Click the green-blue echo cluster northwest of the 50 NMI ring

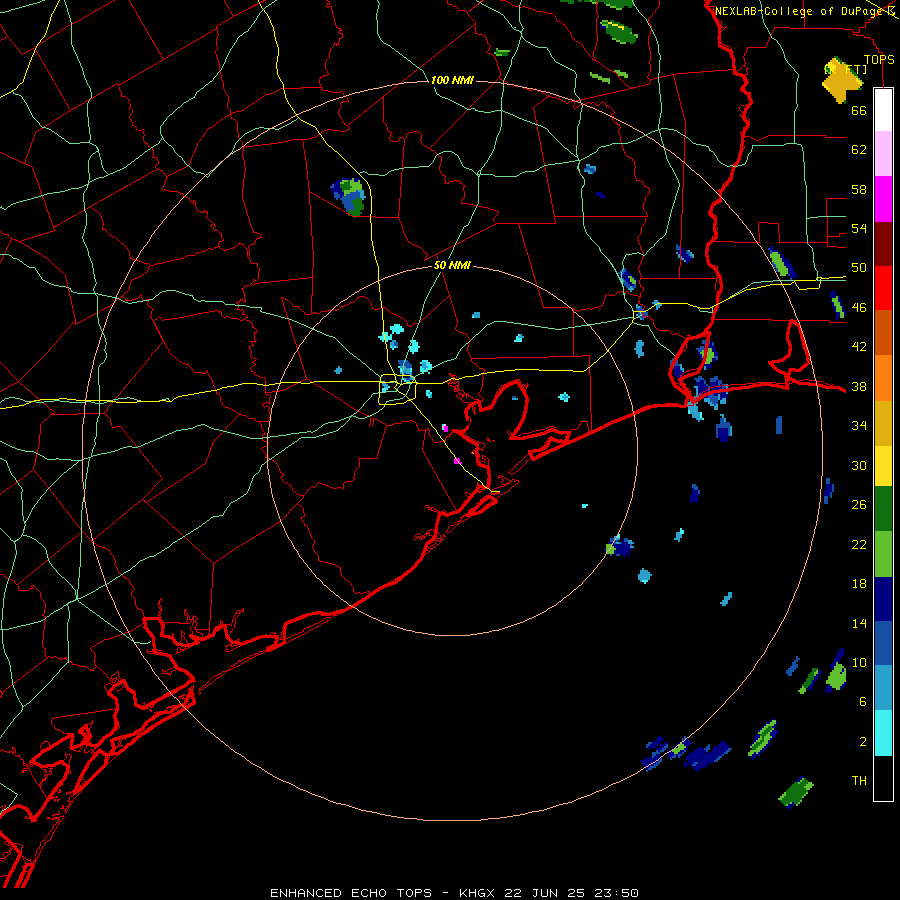349,196
